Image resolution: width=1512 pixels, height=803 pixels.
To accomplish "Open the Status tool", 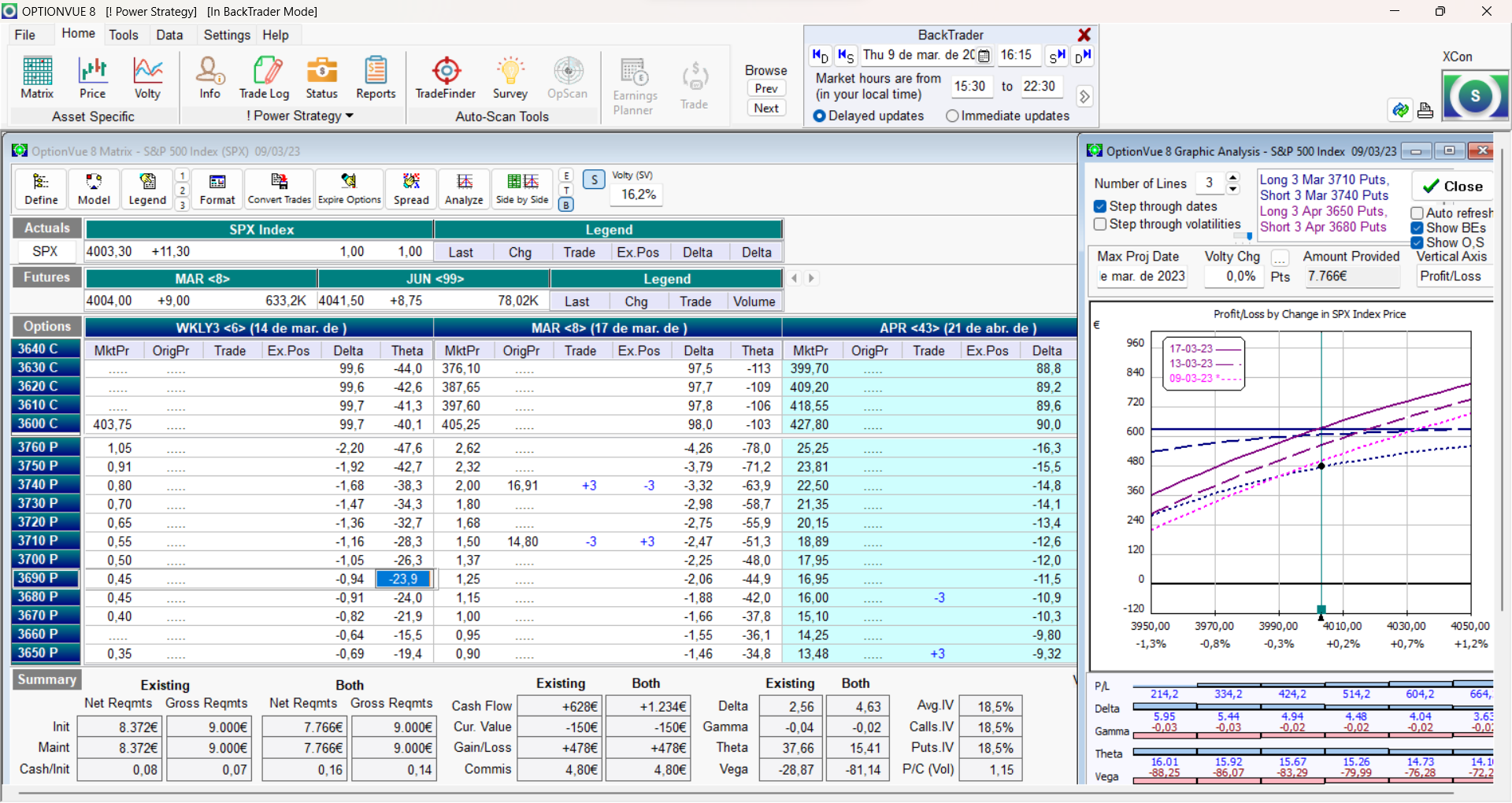I will coord(321,78).
